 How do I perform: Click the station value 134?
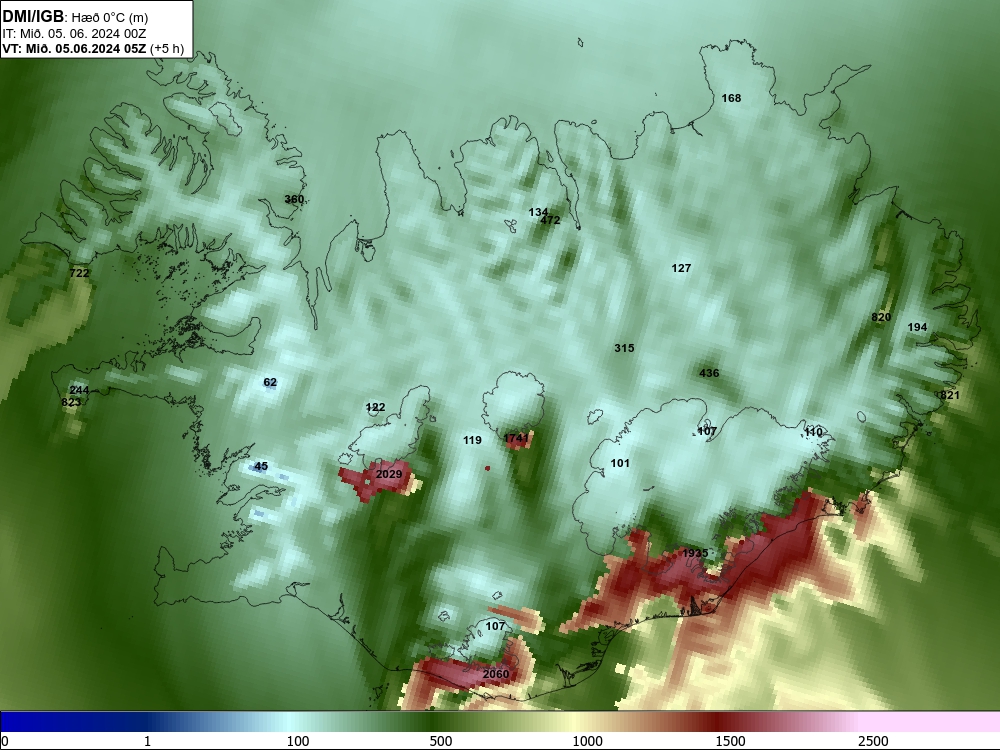[538, 212]
